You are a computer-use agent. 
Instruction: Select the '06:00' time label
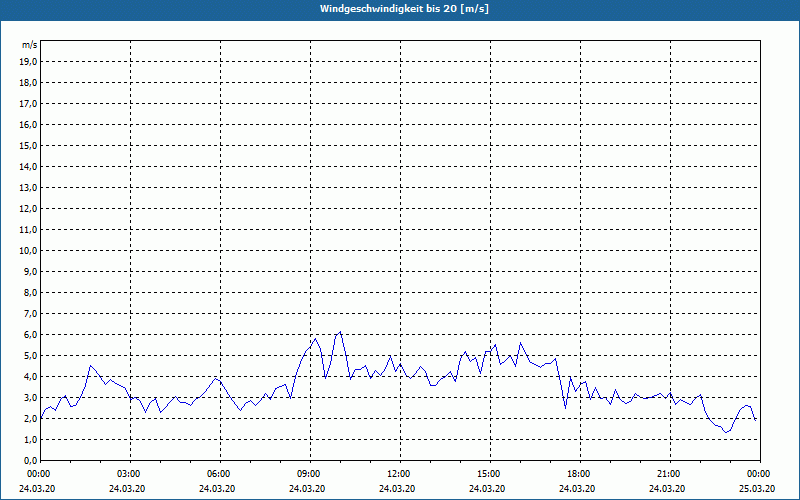point(220,474)
